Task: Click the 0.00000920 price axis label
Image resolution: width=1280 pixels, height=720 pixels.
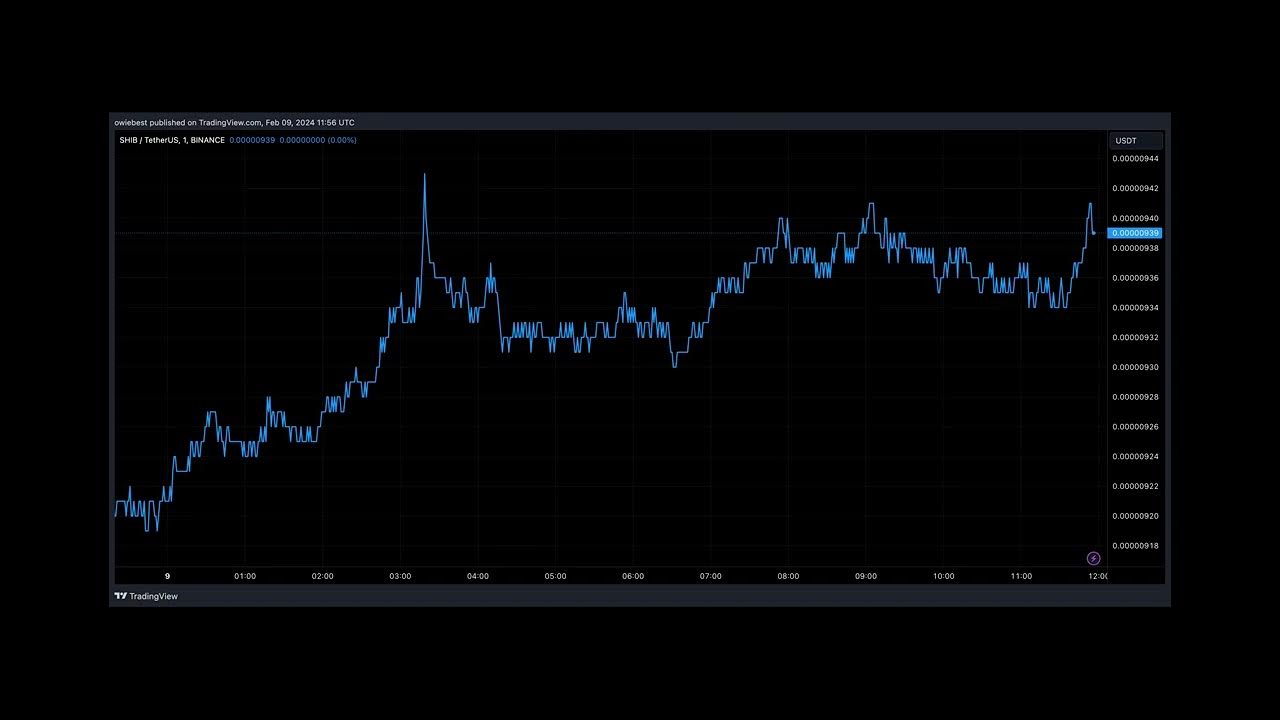Action: pyautogui.click(x=1135, y=516)
